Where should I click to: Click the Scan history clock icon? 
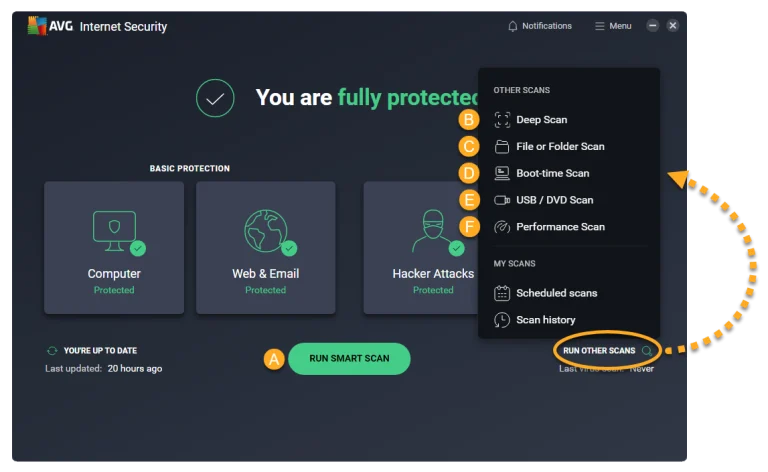[x=502, y=320]
